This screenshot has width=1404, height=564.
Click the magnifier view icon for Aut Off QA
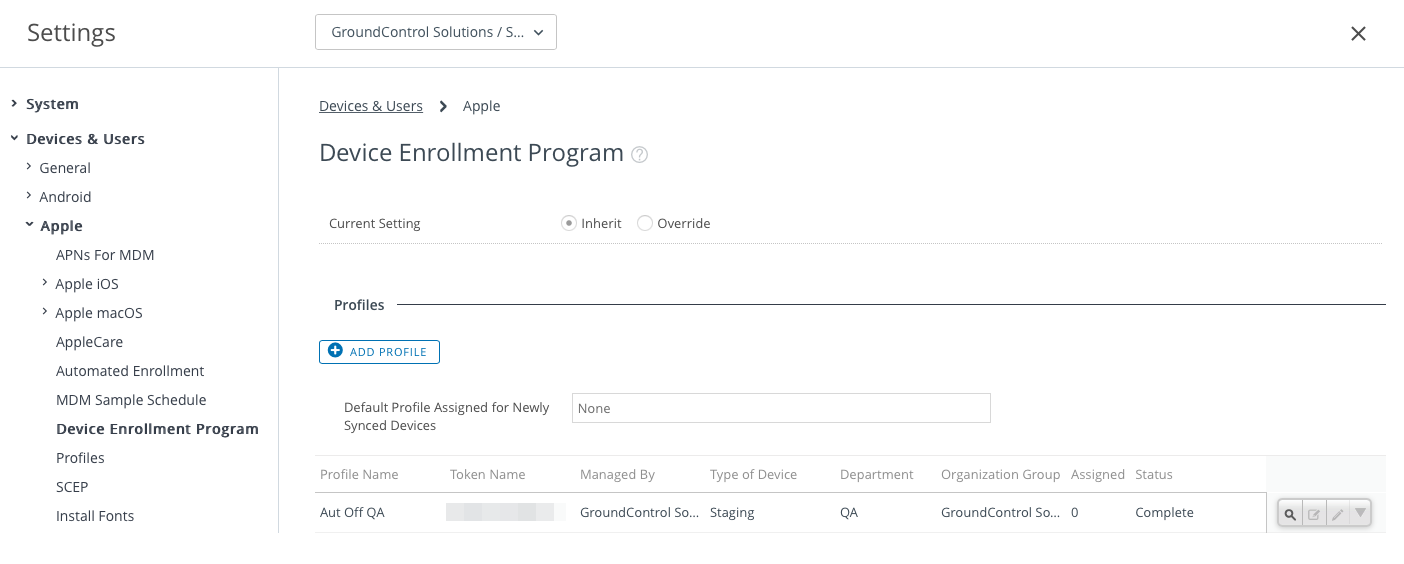point(1290,514)
